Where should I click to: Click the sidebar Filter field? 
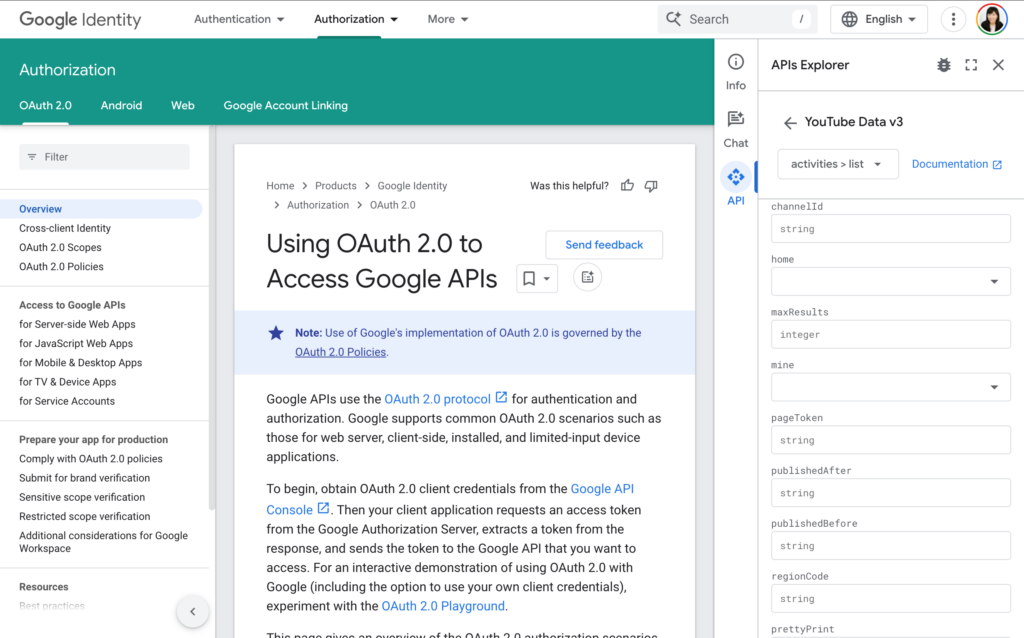[104, 157]
